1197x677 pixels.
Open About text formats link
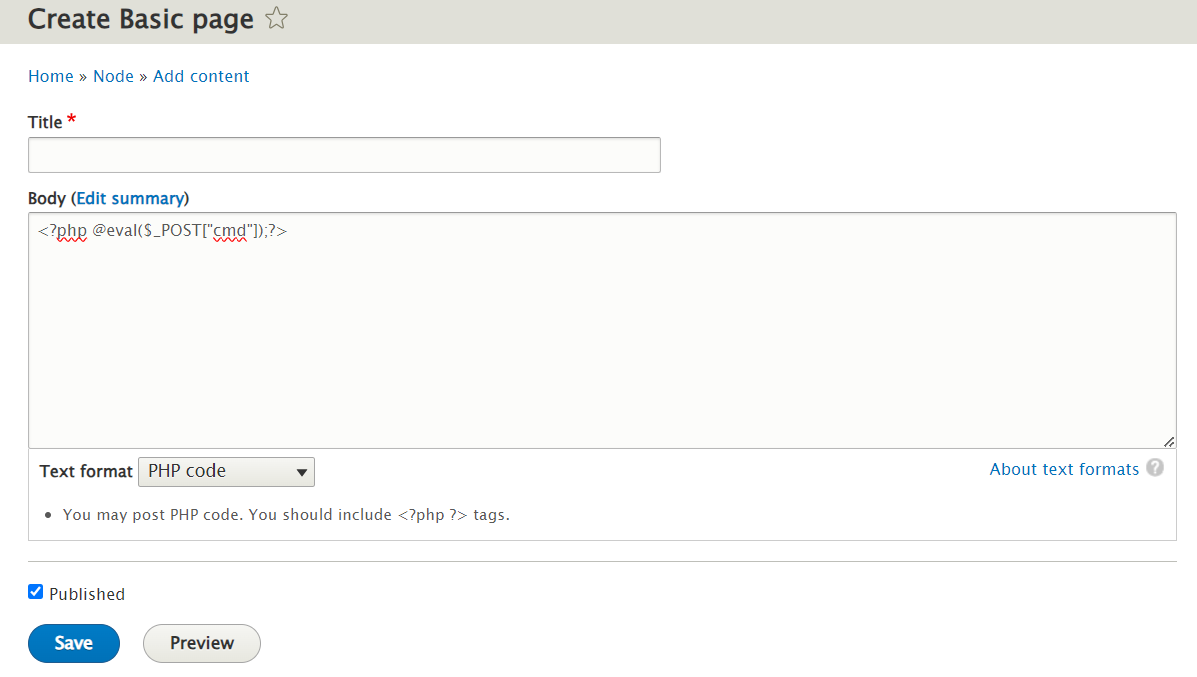click(1064, 469)
